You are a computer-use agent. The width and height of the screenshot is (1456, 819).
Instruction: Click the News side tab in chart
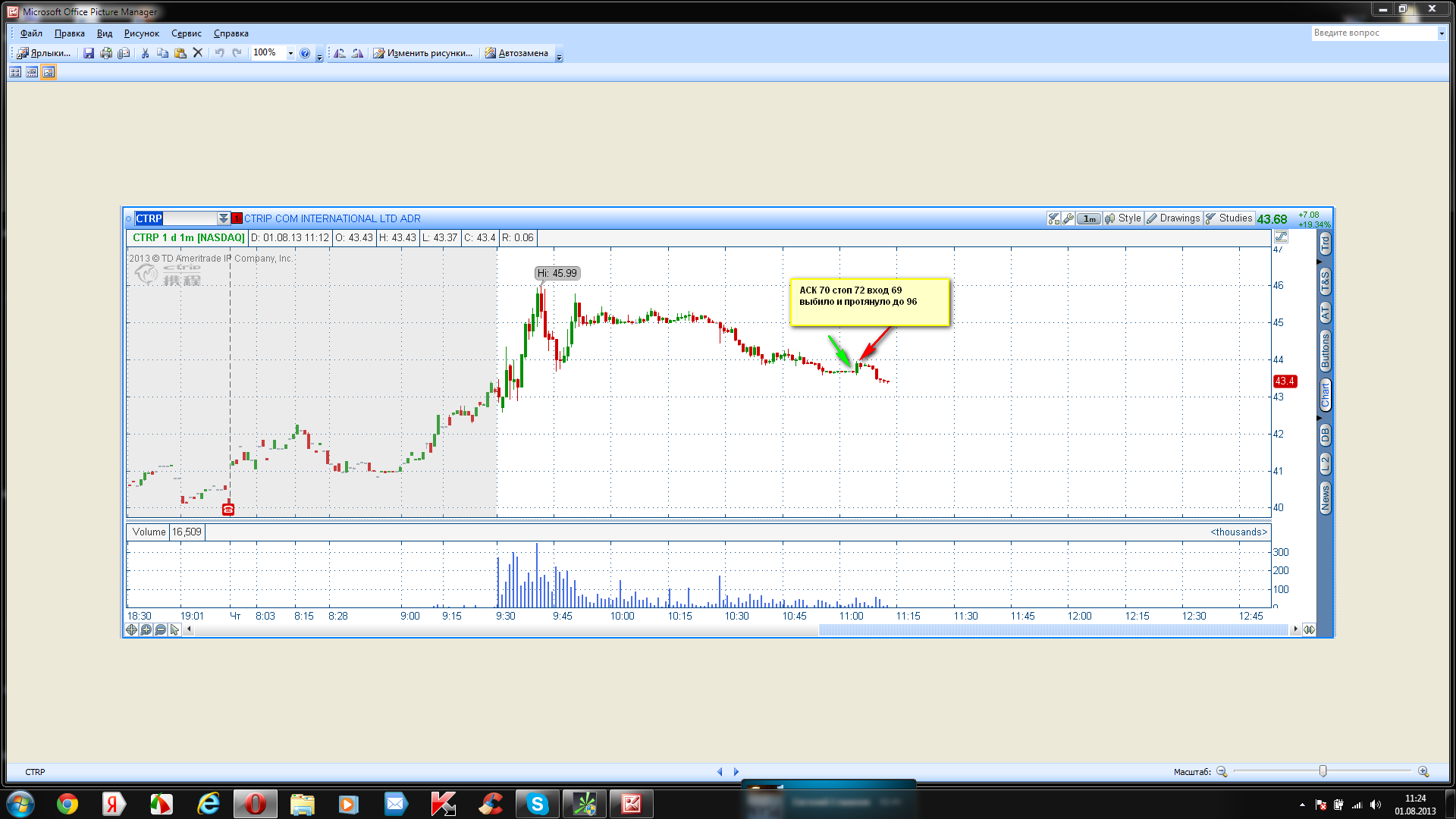1325,498
